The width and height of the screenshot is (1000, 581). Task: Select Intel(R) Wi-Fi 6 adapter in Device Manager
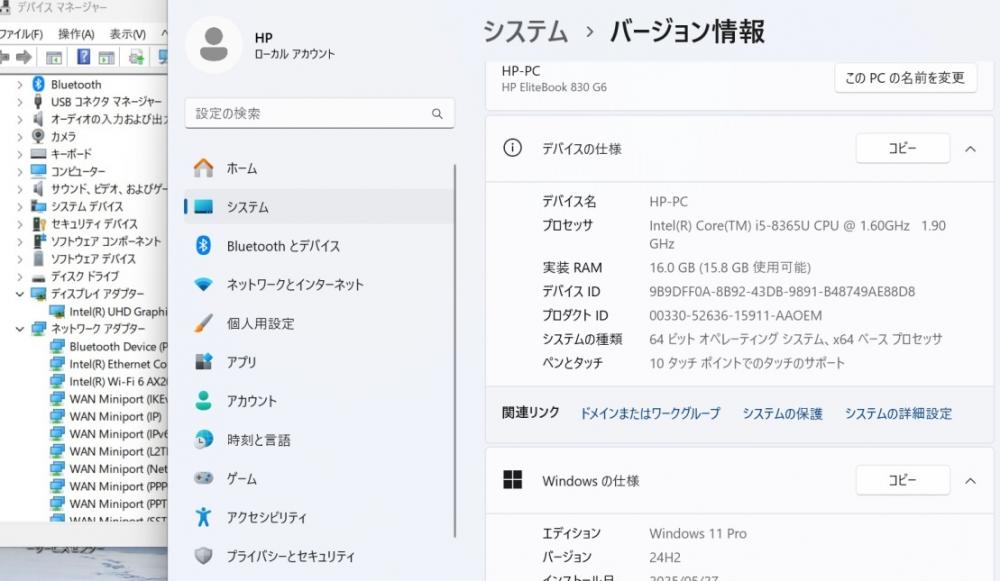click(118, 381)
